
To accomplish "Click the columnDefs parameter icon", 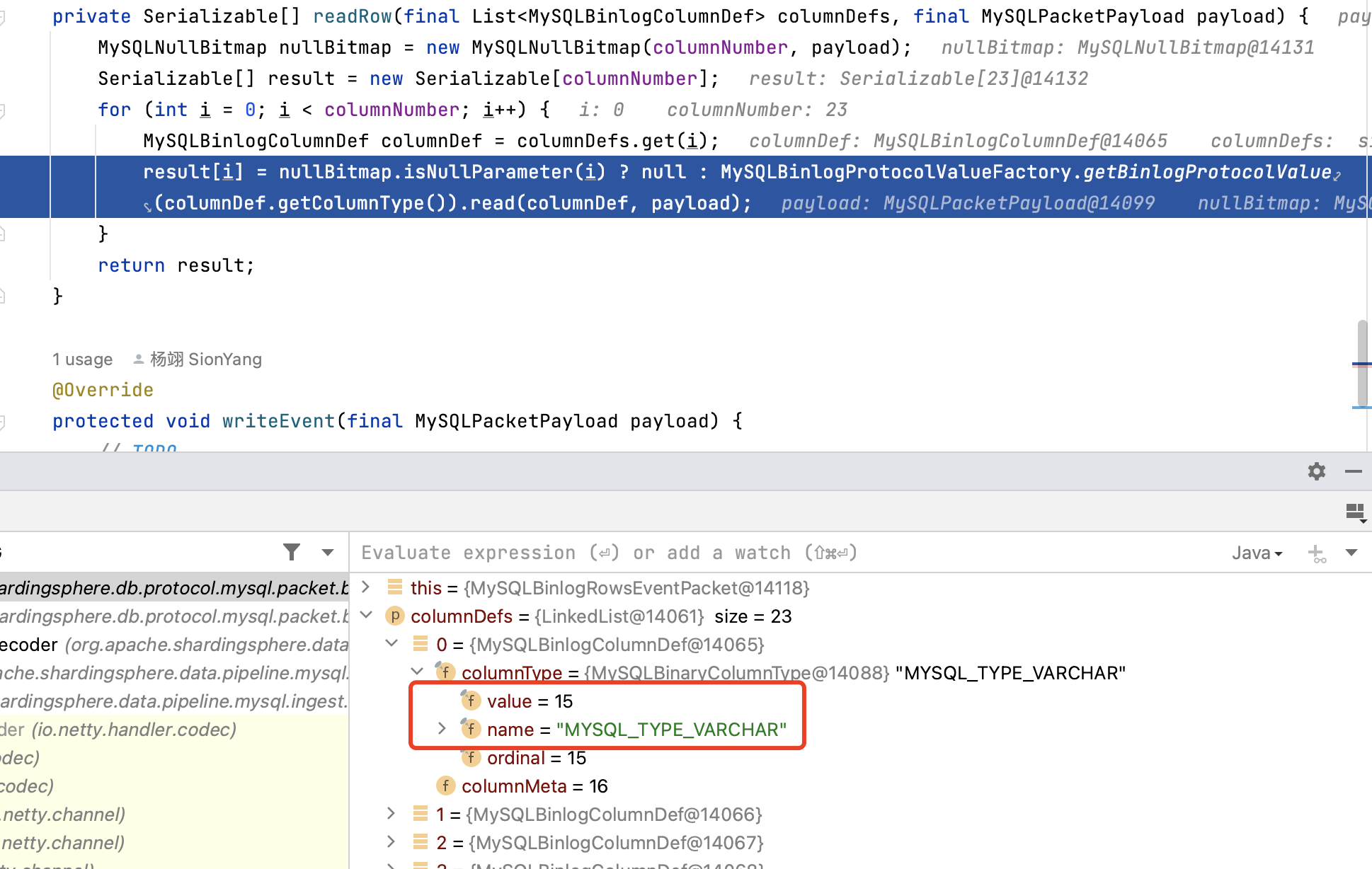I will point(394,616).
